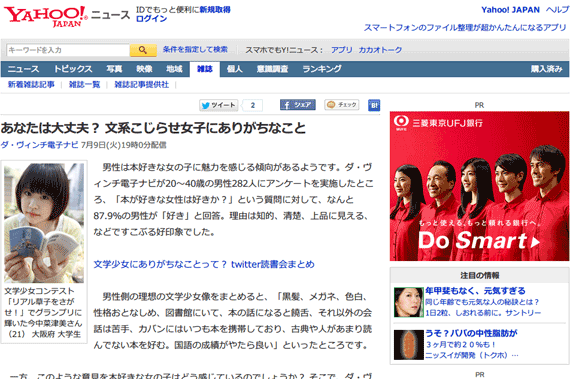Image resolution: width=570 pixels, height=379 pixels.
Task: Click the Facebook シェア button
Action: coord(297,105)
